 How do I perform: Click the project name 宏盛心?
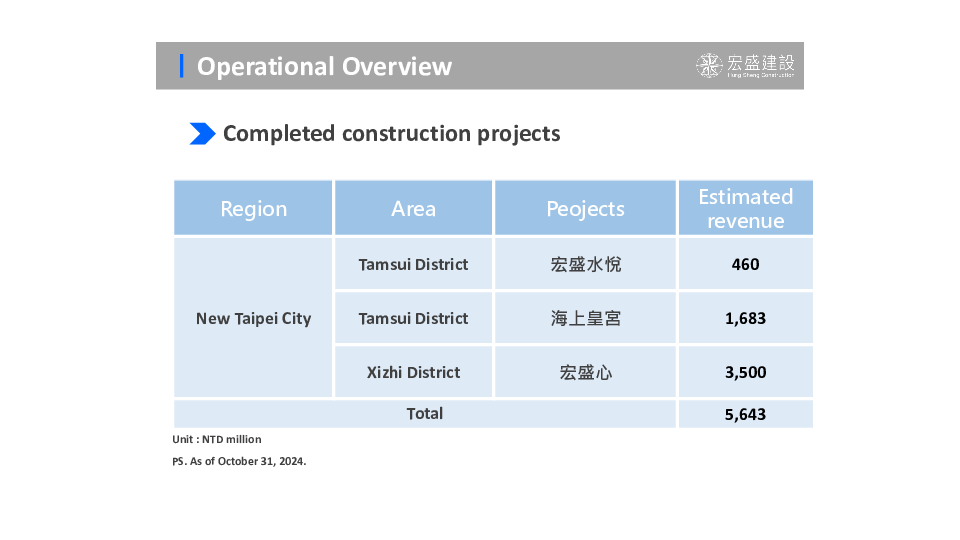[586, 372]
